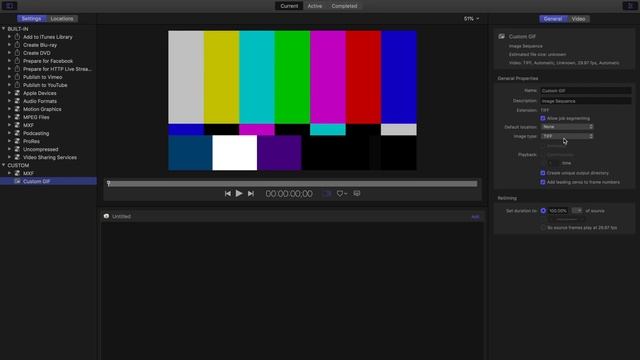Click the Uncompressed group icon

pyautogui.click(x=17, y=149)
